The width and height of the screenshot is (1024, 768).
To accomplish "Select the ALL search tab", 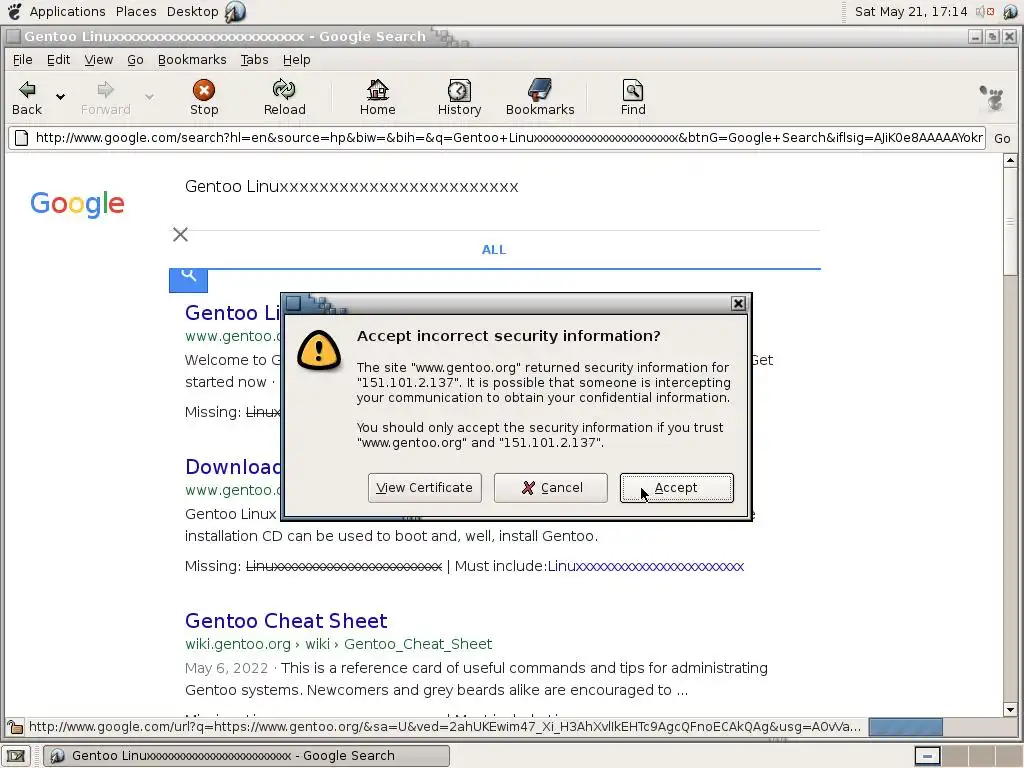I will 494,249.
